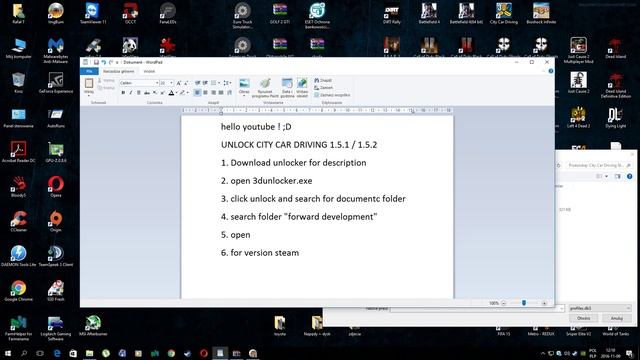Open the profiles file type dropdown in dialog
The width and height of the screenshot is (640, 360).
point(600,308)
